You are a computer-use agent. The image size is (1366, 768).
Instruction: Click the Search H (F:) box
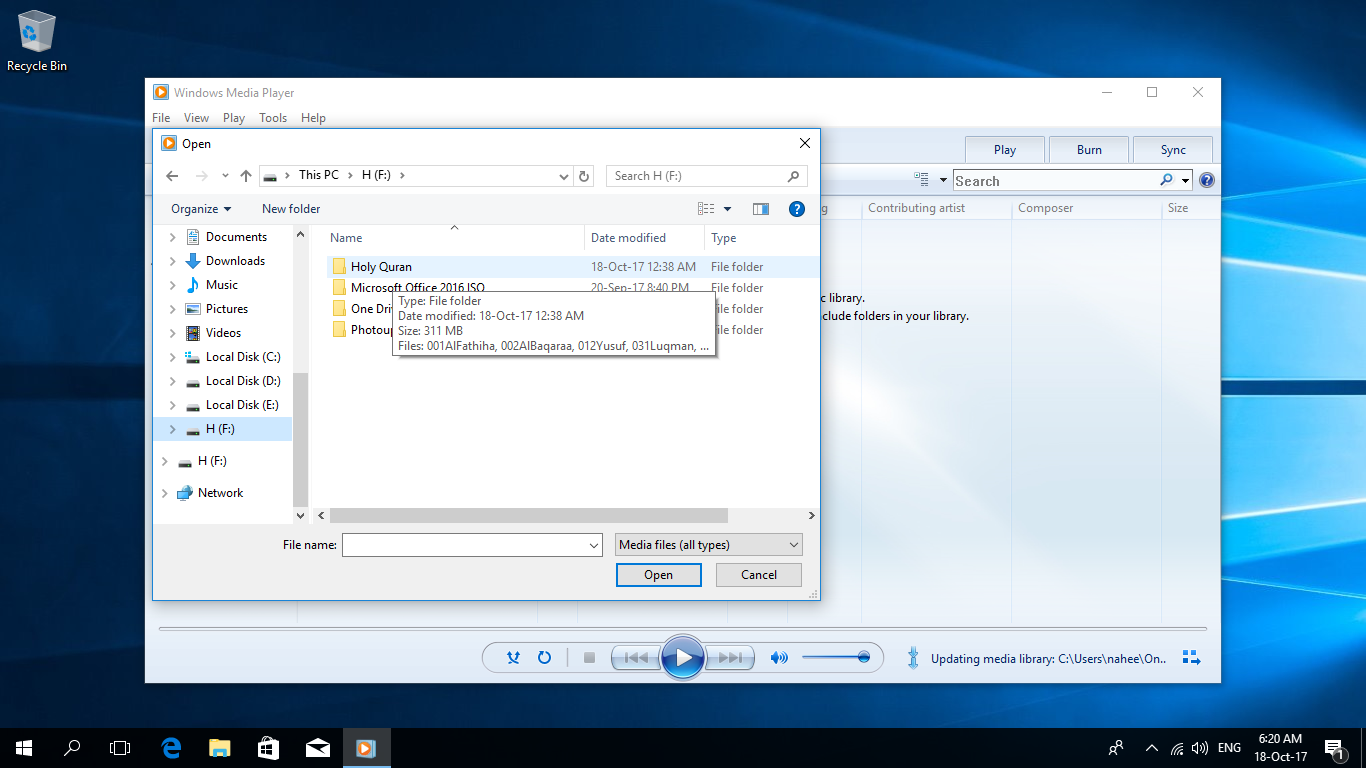point(706,176)
